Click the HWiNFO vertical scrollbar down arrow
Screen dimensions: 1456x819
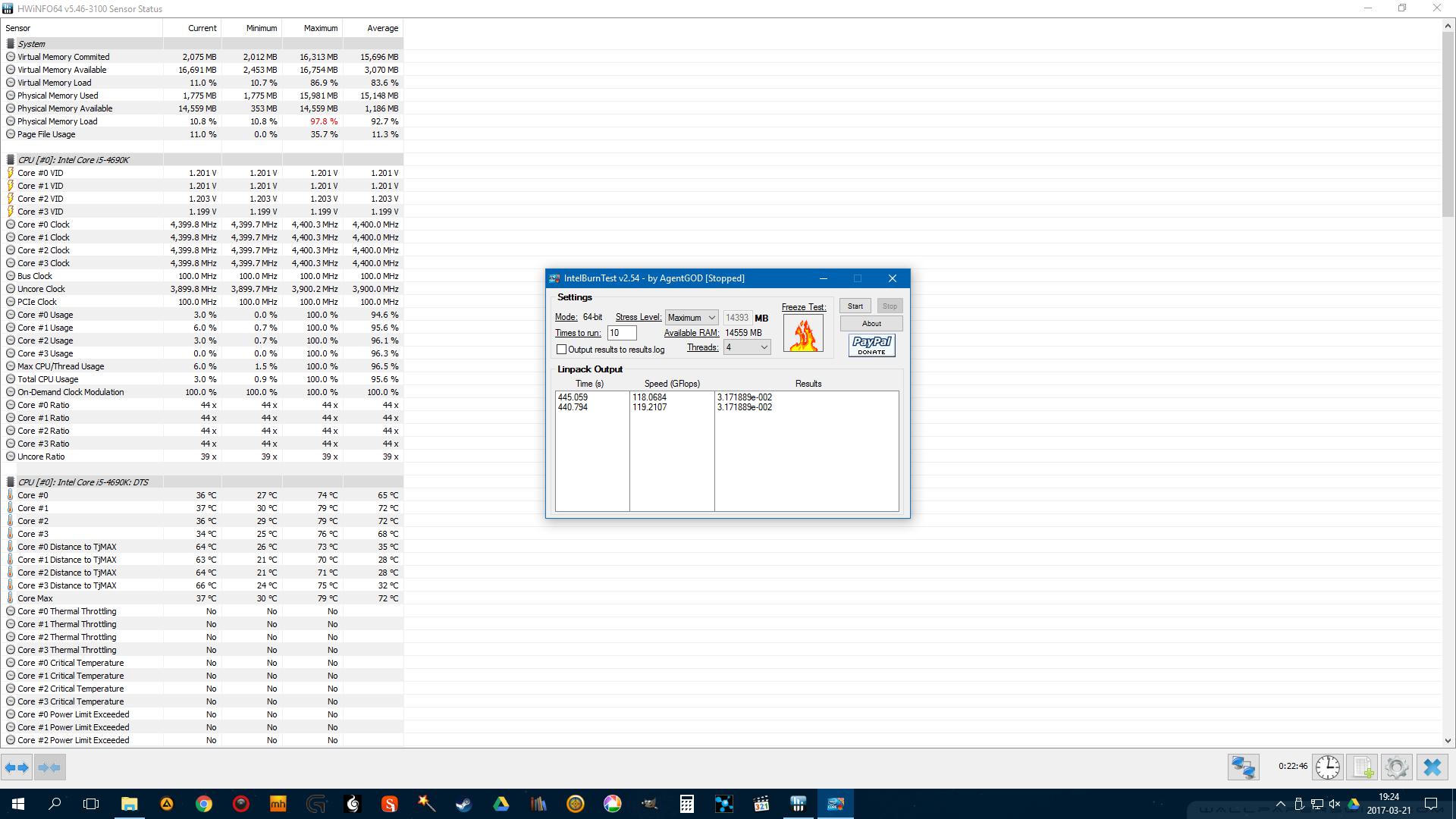[1448, 741]
